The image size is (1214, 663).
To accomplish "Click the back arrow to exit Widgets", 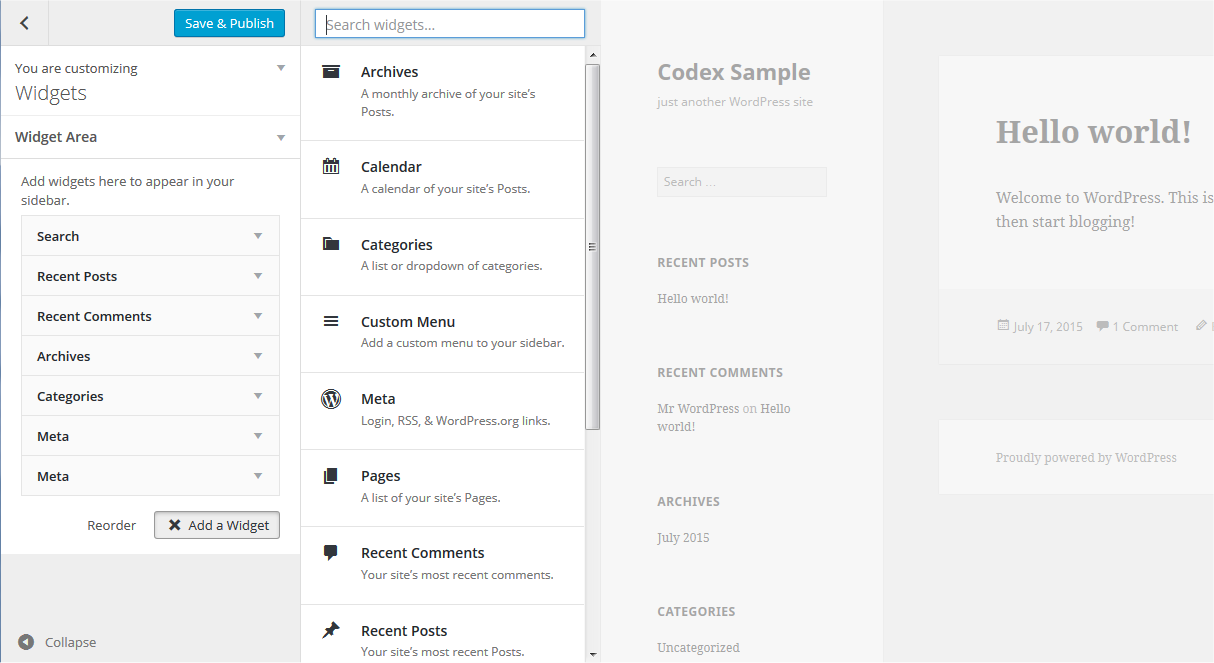I will click(x=24, y=22).
